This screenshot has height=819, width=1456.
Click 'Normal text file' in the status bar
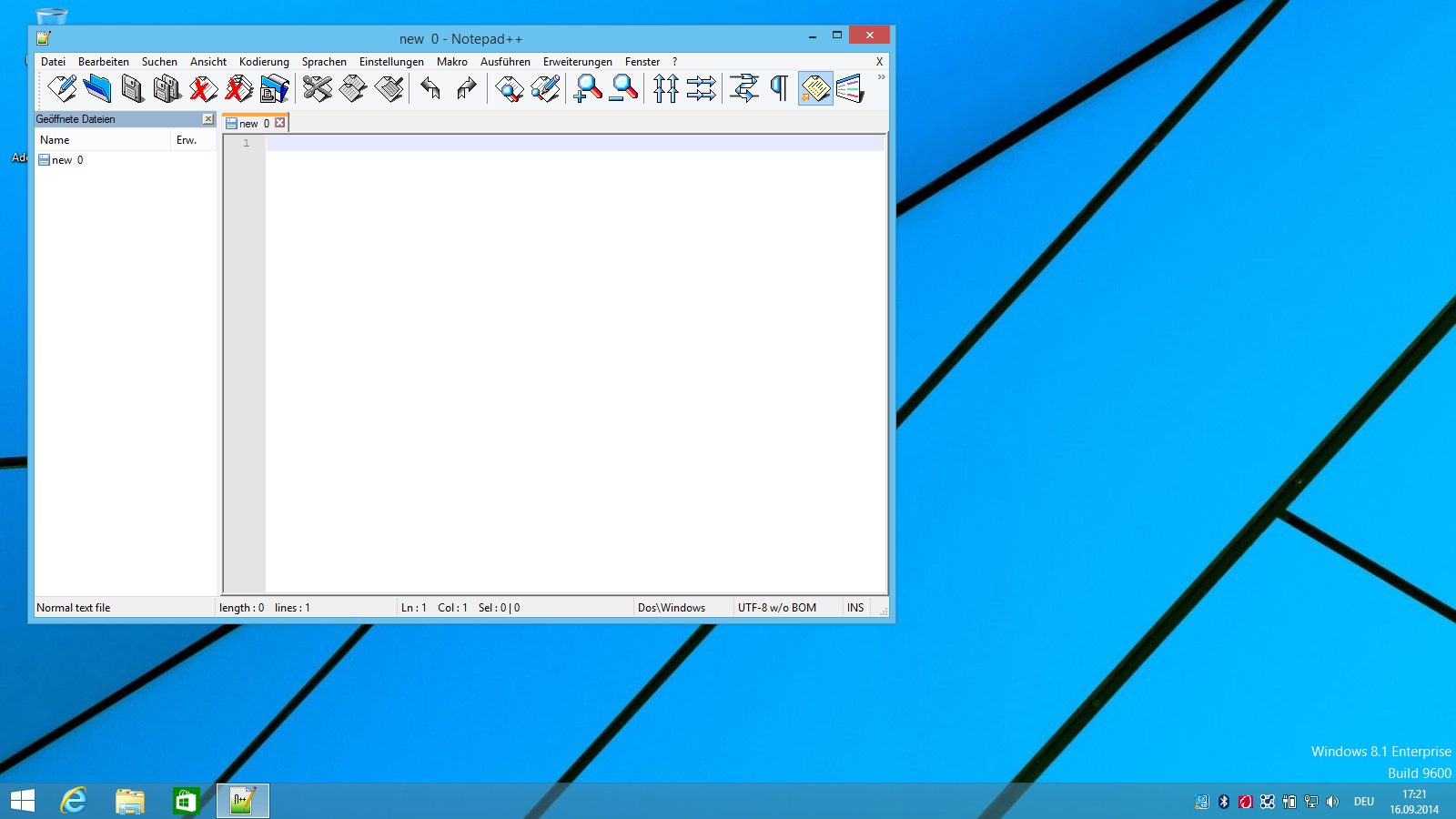click(73, 608)
